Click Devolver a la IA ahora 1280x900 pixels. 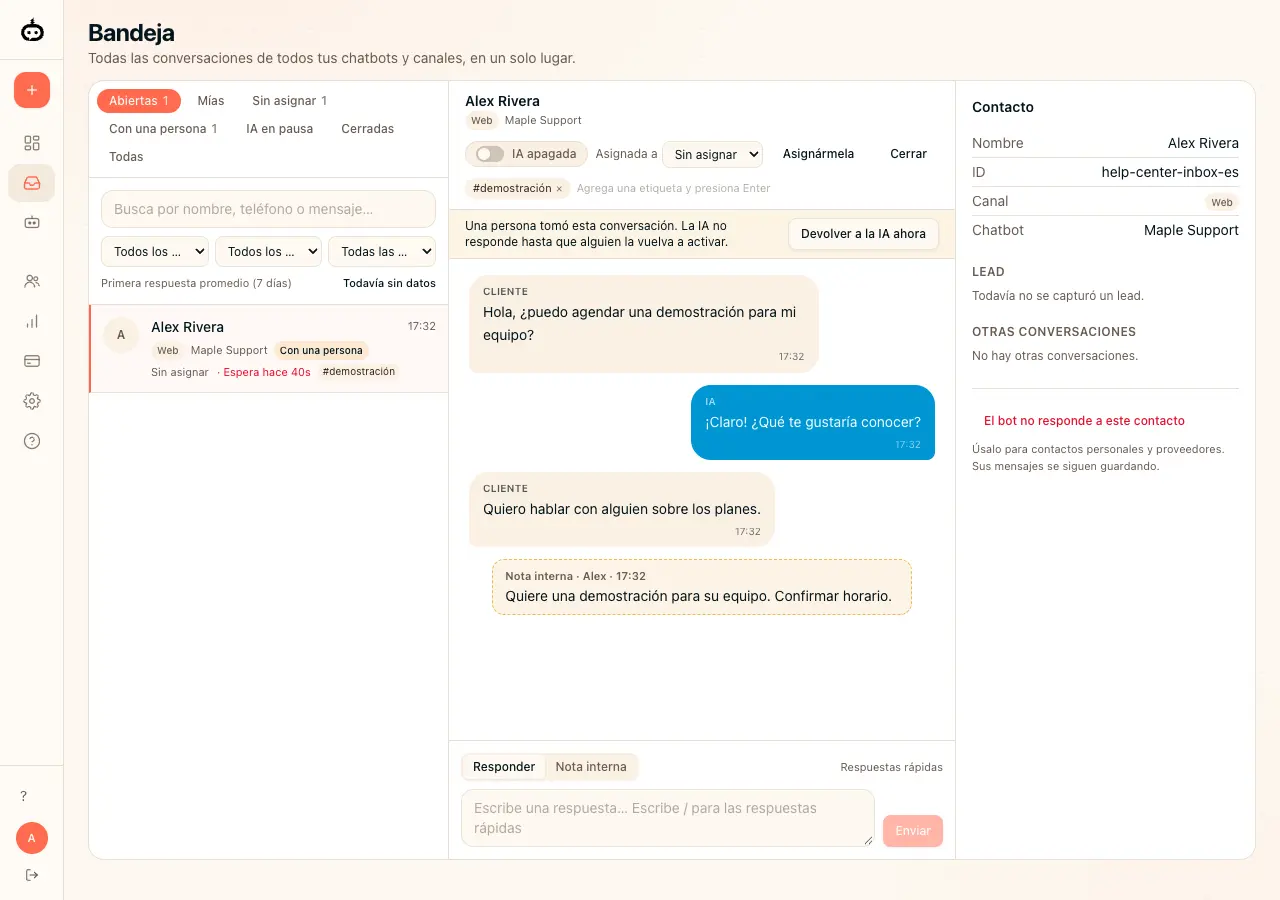[864, 234]
